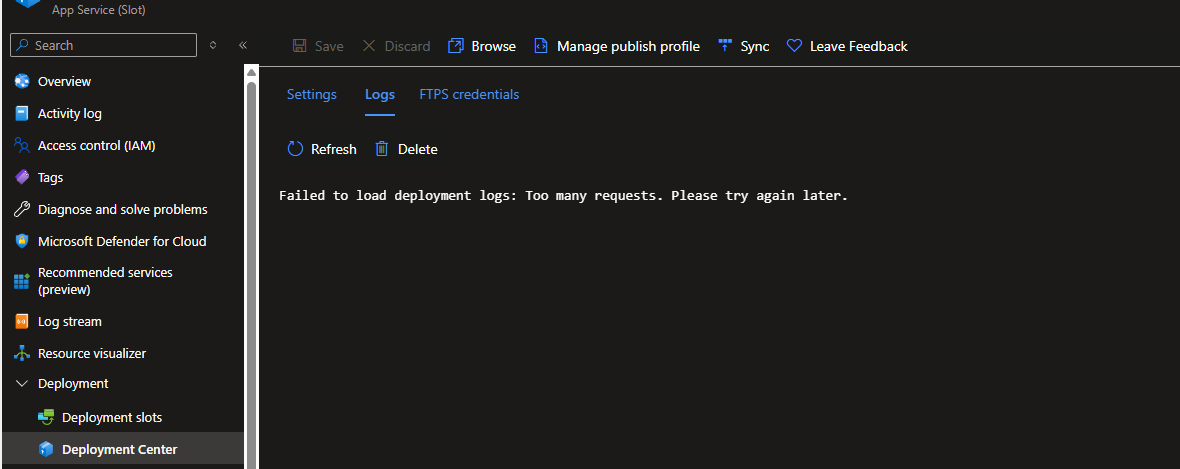Click the Deployment Center cube icon
This screenshot has height=469, width=1180.
tap(46, 449)
